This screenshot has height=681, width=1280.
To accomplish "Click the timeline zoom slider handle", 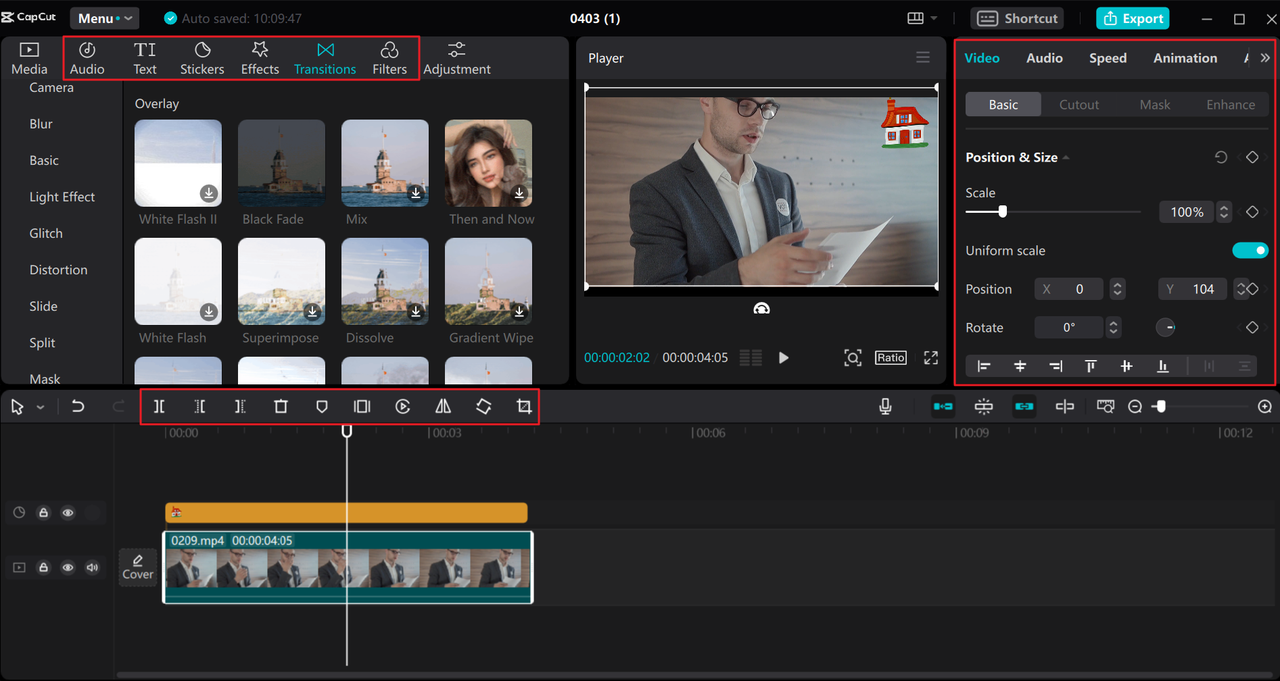I will pyautogui.click(x=1159, y=407).
